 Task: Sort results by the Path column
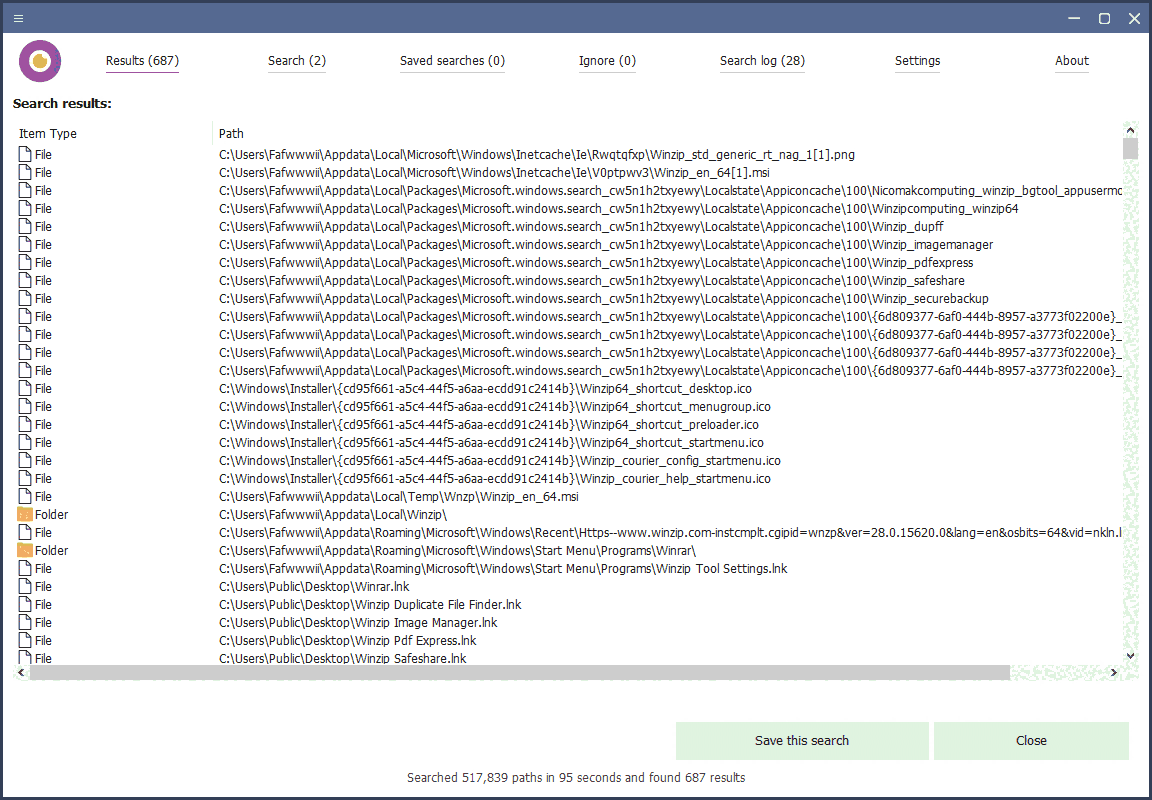[231, 133]
